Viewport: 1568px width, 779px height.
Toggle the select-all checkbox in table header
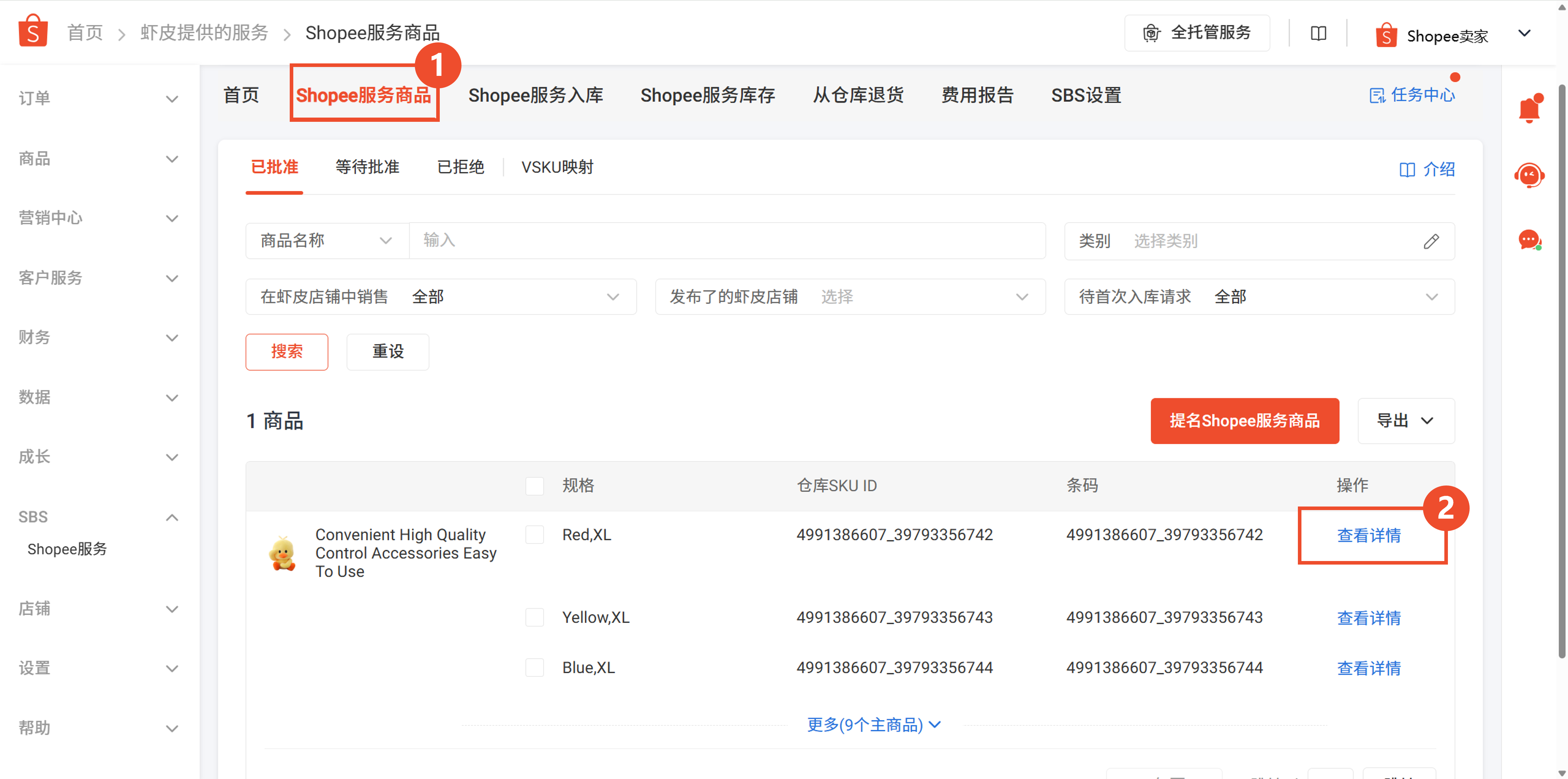point(534,485)
